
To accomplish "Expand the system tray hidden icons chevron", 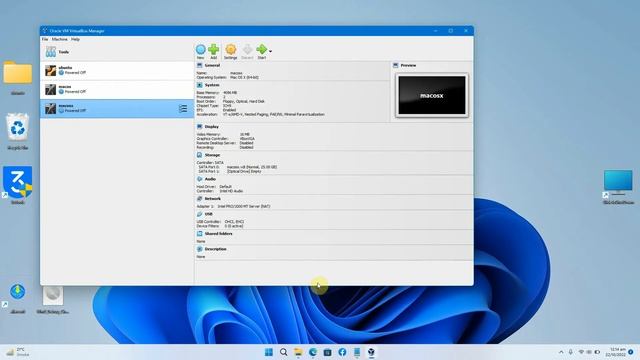I will click(561, 352).
